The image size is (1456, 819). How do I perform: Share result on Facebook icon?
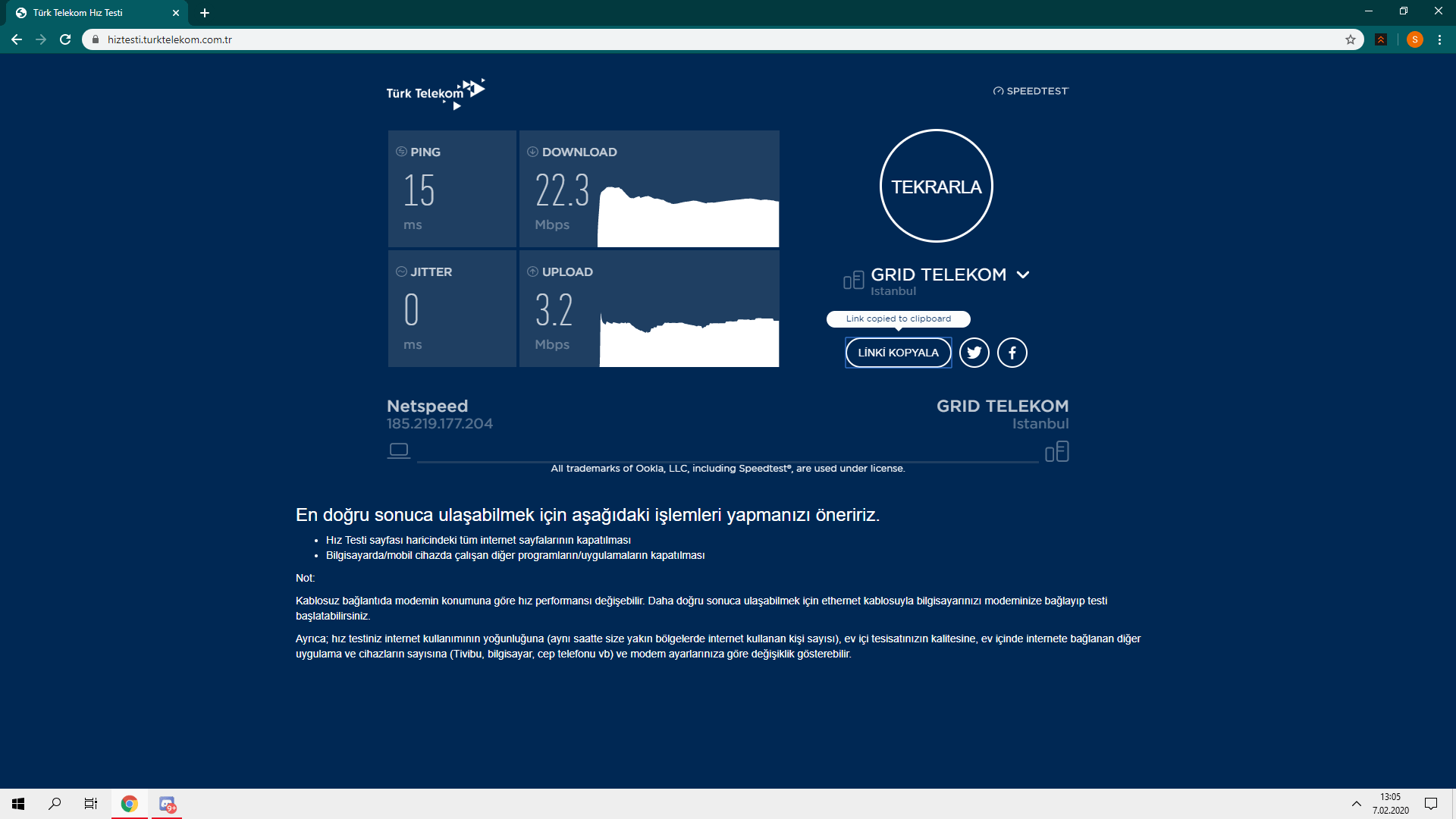coord(1012,353)
